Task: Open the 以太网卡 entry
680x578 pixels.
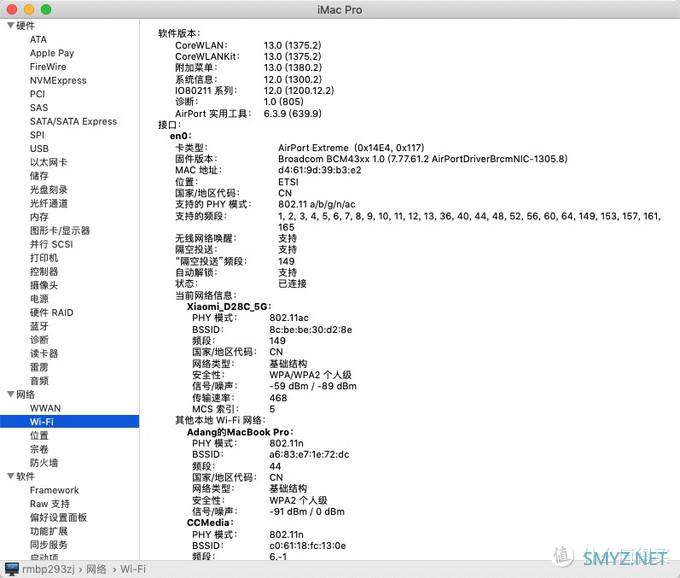Action: pos(49,162)
